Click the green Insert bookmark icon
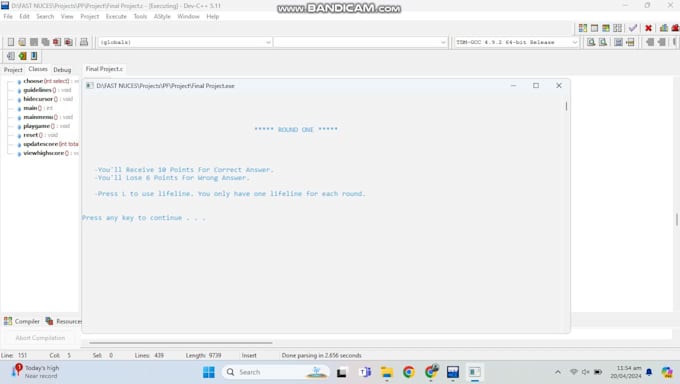 22,56
